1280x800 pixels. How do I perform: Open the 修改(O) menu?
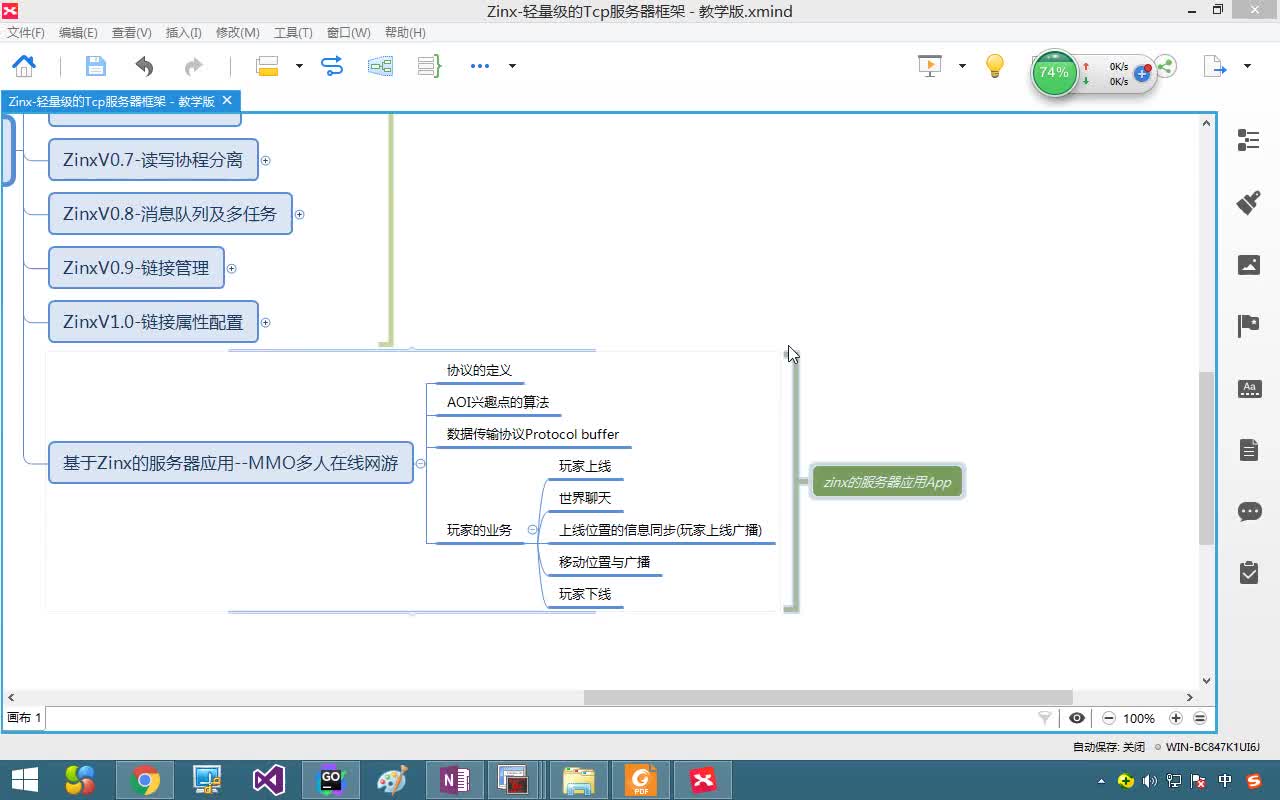(237, 32)
